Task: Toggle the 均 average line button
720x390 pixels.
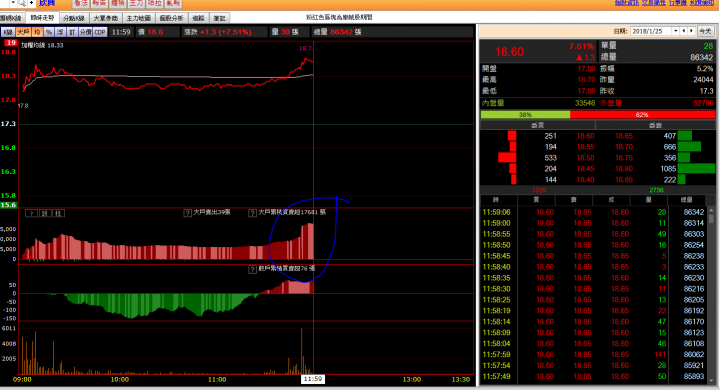Action: pos(37,32)
